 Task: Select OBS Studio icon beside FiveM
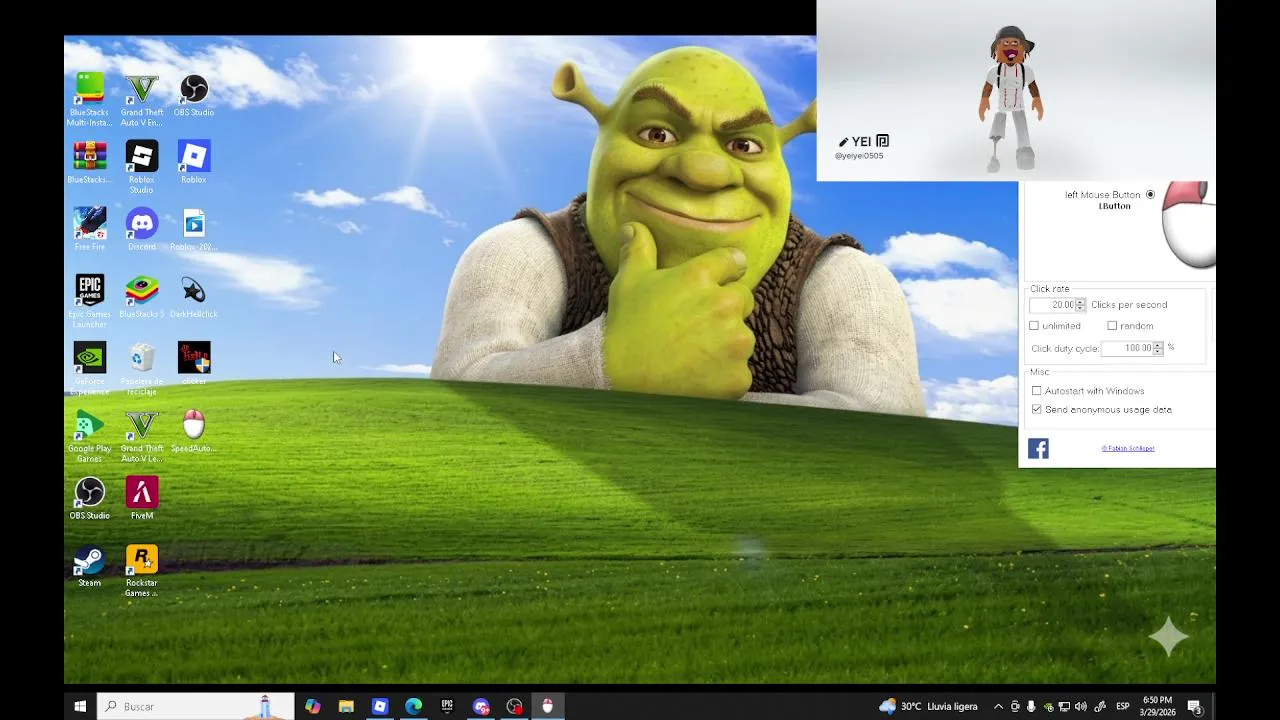[89, 498]
